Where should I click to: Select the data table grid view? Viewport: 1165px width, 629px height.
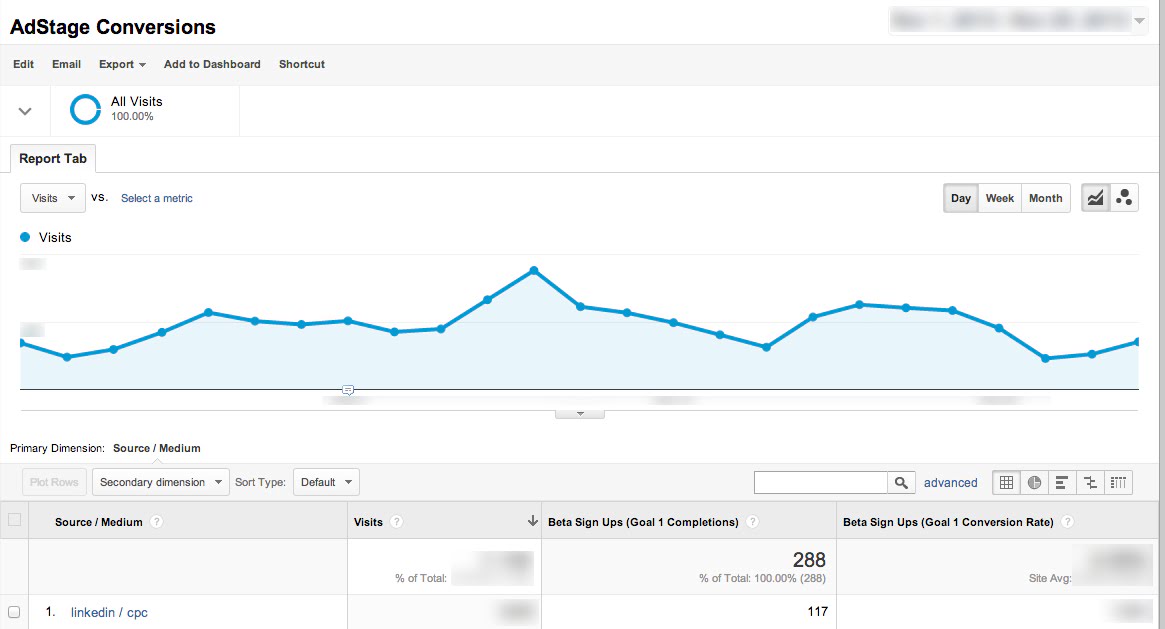click(1006, 482)
